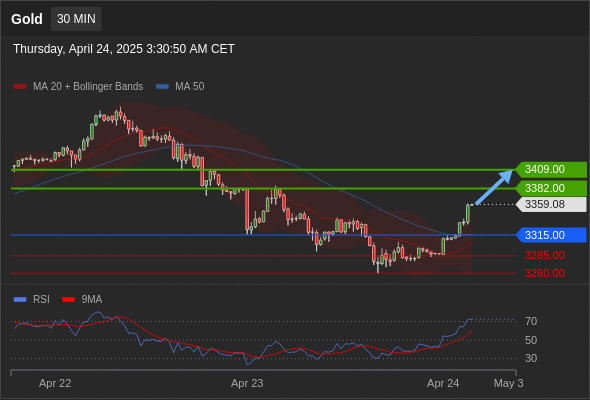Click the Gold instrument title
Image resolution: width=590 pixels, height=400 pixels.
(x=27, y=19)
